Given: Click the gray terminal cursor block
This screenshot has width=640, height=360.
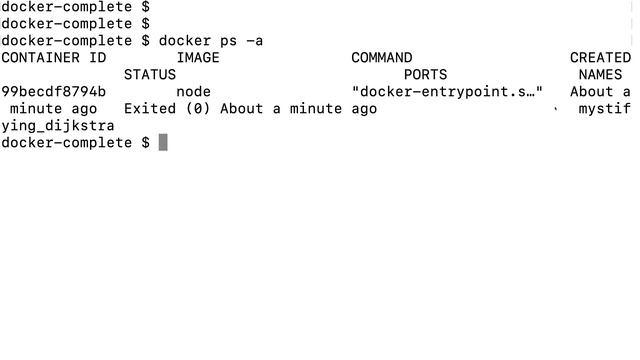Looking at the screenshot, I should 163,142.
